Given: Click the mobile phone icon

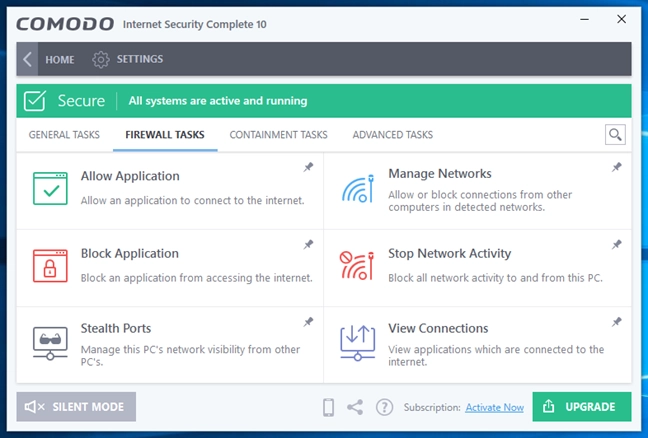Looking at the screenshot, I should [x=329, y=407].
